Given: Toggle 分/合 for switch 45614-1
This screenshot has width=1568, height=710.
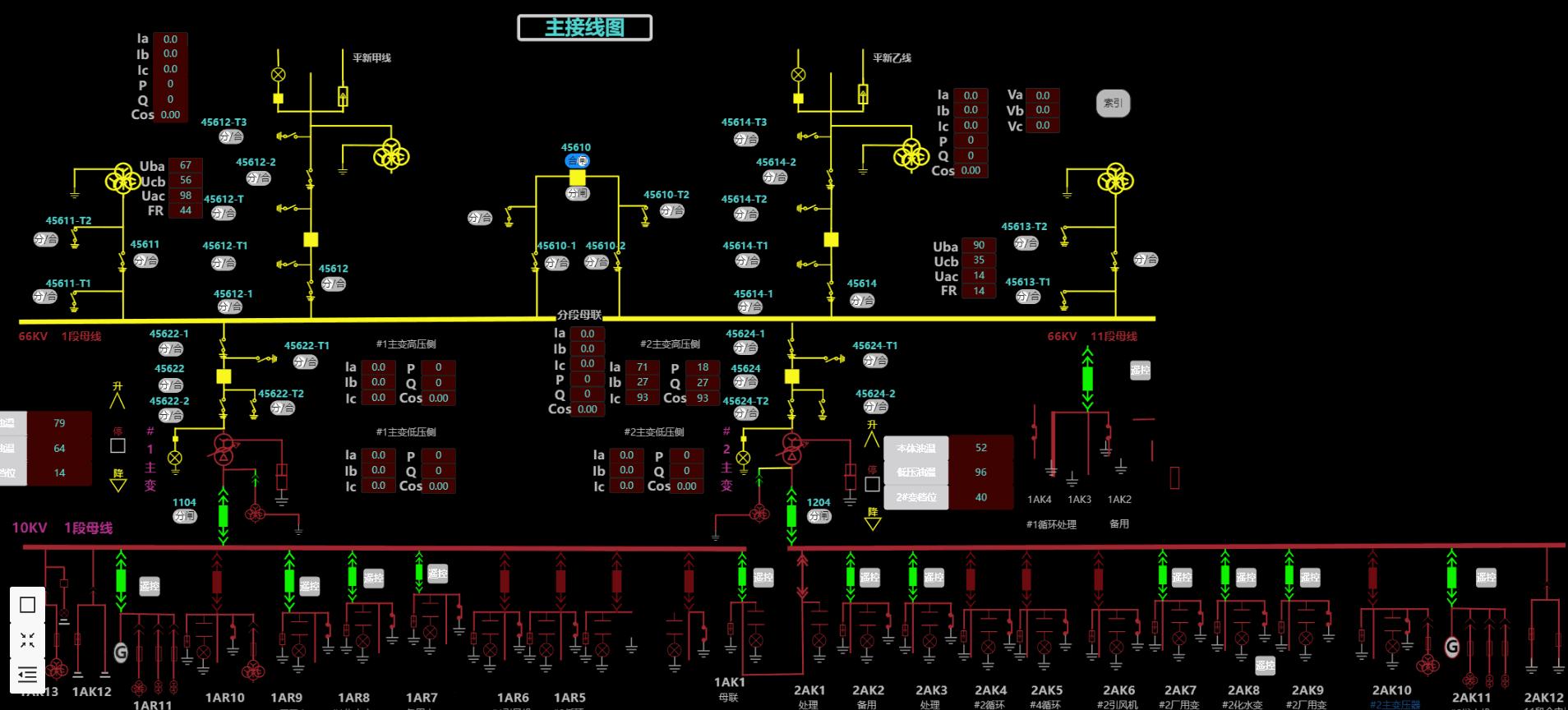Looking at the screenshot, I should pos(749,307).
